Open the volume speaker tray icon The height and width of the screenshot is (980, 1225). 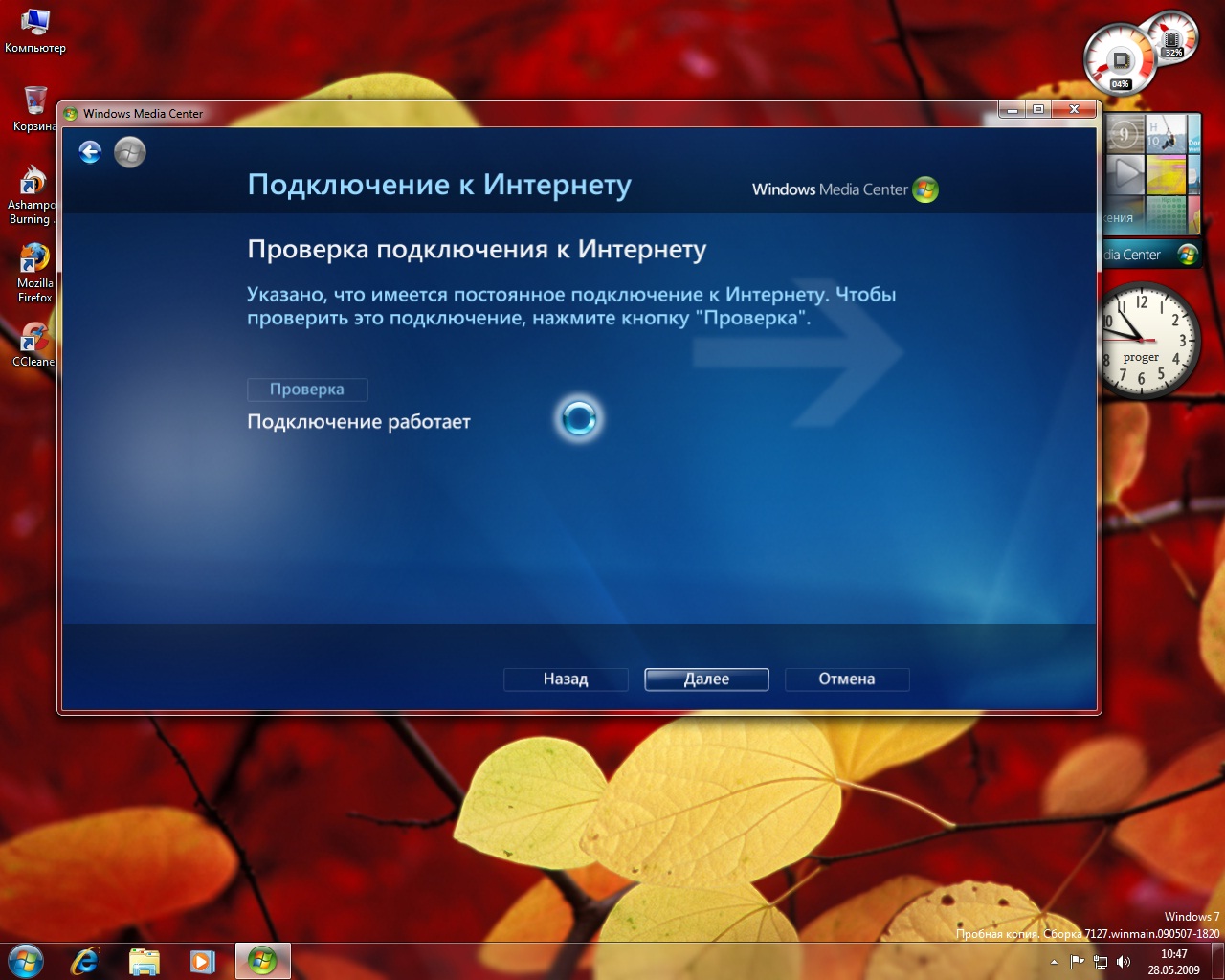(1124, 962)
